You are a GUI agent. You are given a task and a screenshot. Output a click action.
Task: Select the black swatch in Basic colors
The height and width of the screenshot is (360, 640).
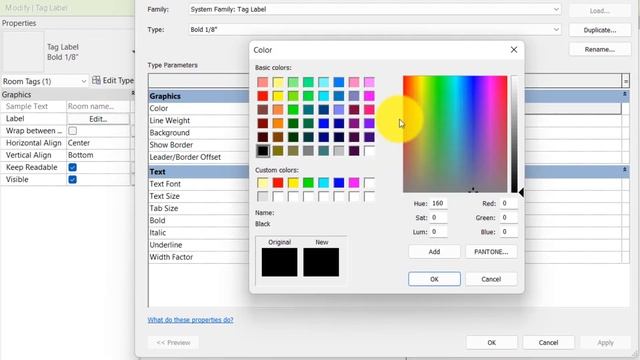click(x=263, y=151)
